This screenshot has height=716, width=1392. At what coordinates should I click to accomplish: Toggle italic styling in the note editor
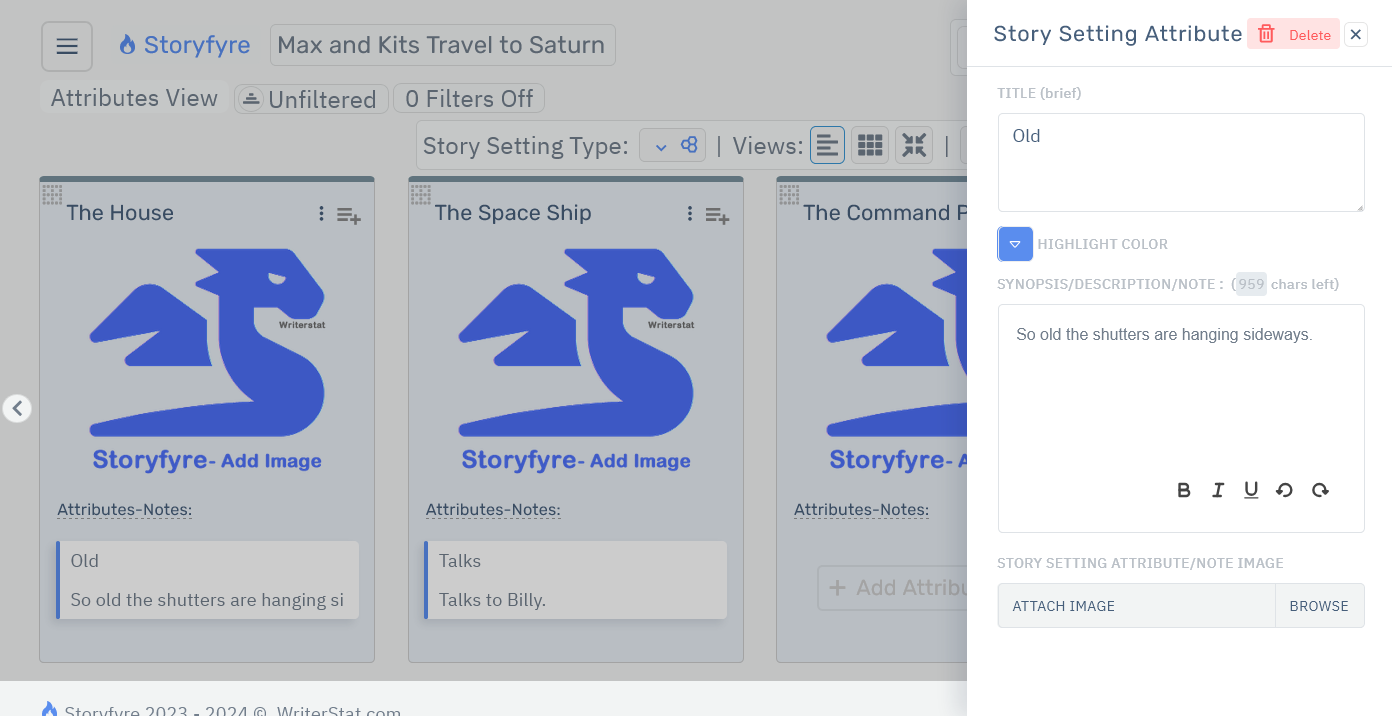pos(1217,490)
